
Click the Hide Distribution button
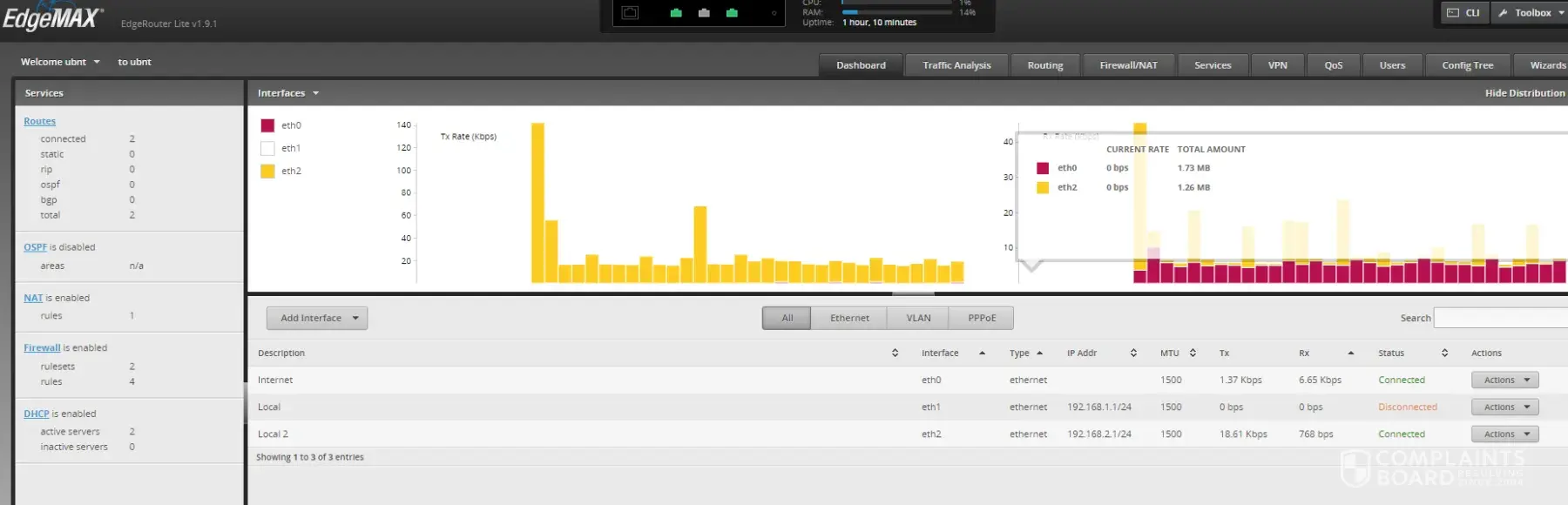1524,93
